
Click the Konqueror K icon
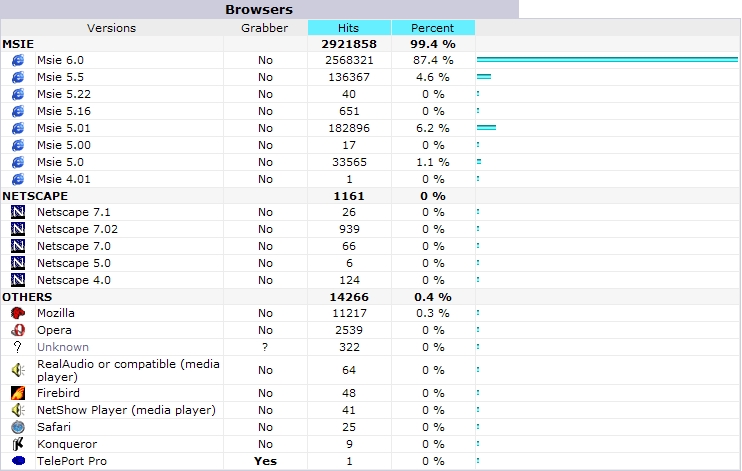click(x=18, y=444)
